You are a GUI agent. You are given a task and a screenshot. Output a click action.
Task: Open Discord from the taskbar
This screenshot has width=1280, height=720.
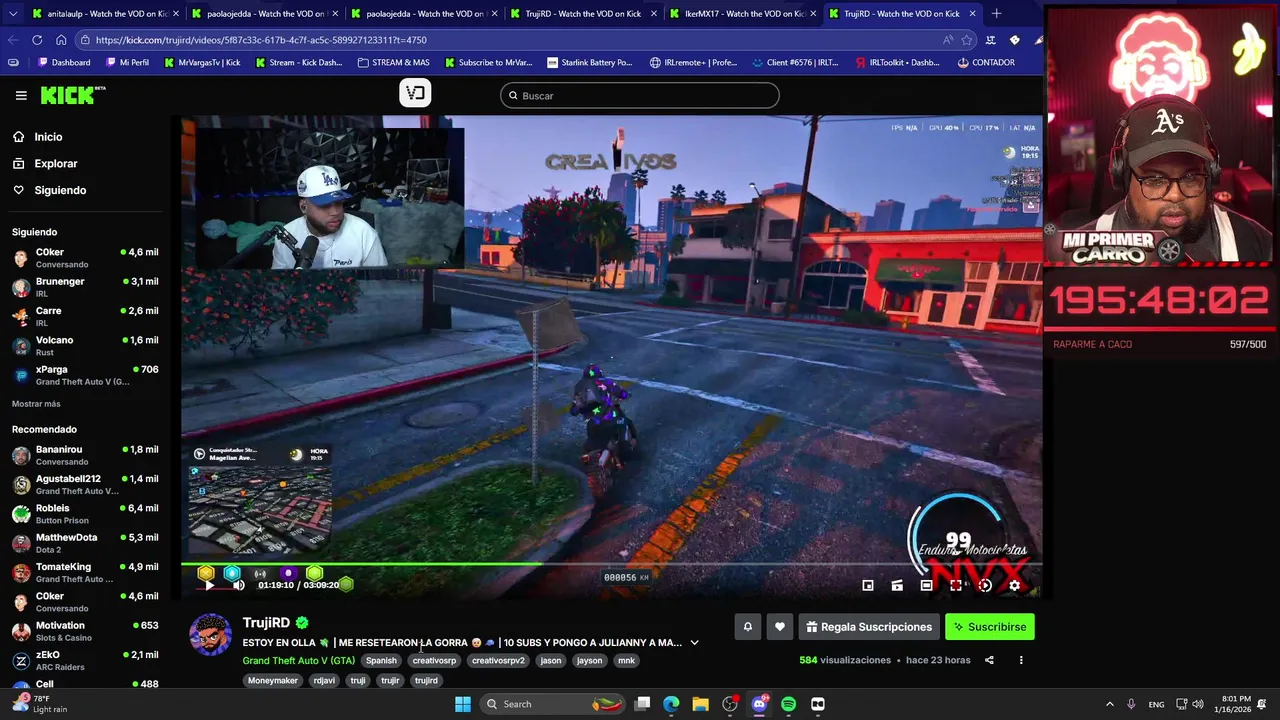point(759,704)
